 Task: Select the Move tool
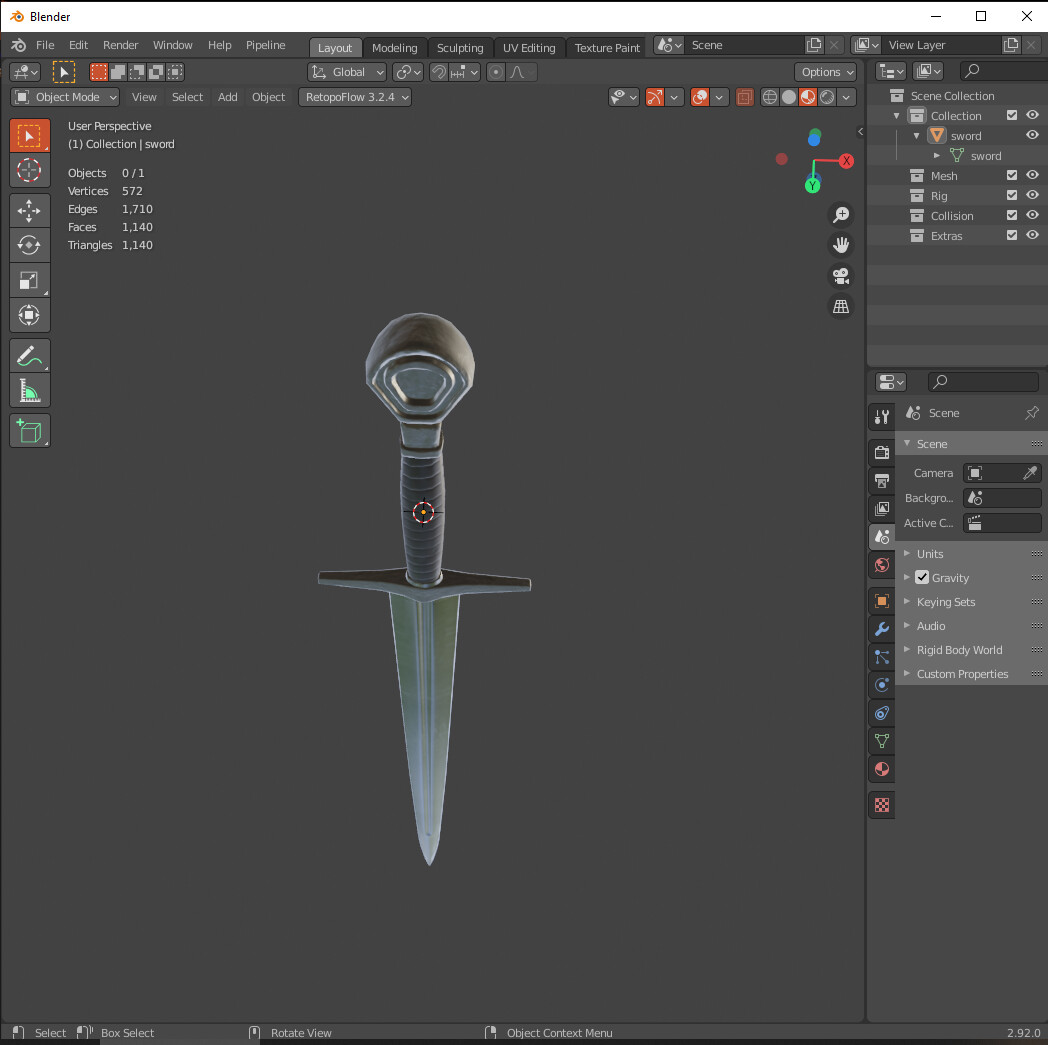point(30,210)
